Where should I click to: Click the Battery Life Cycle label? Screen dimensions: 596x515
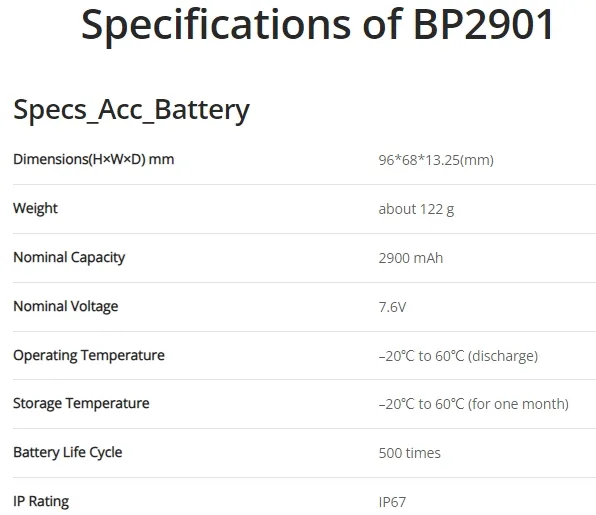pyautogui.click(x=68, y=452)
